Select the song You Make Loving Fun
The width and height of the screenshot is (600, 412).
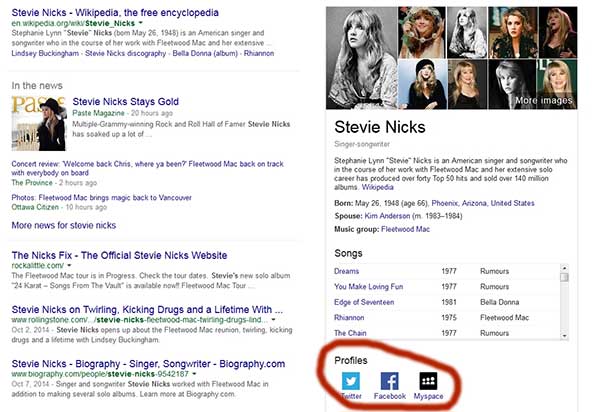pos(368,287)
